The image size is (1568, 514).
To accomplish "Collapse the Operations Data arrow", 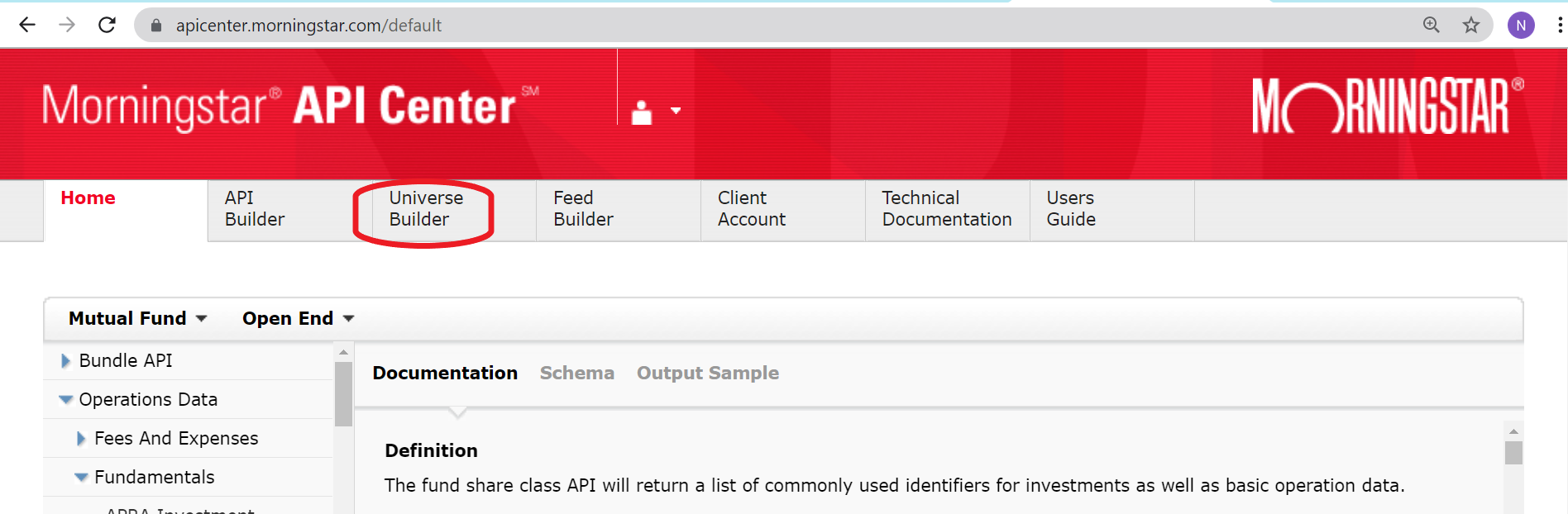I will 66,400.
